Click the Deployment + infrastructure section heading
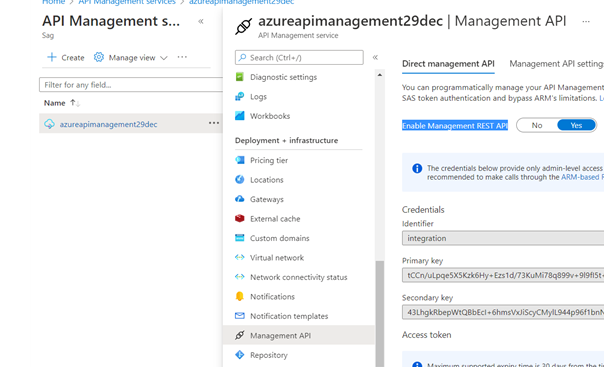The width and height of the screenshot is (604, 367). 286,140
